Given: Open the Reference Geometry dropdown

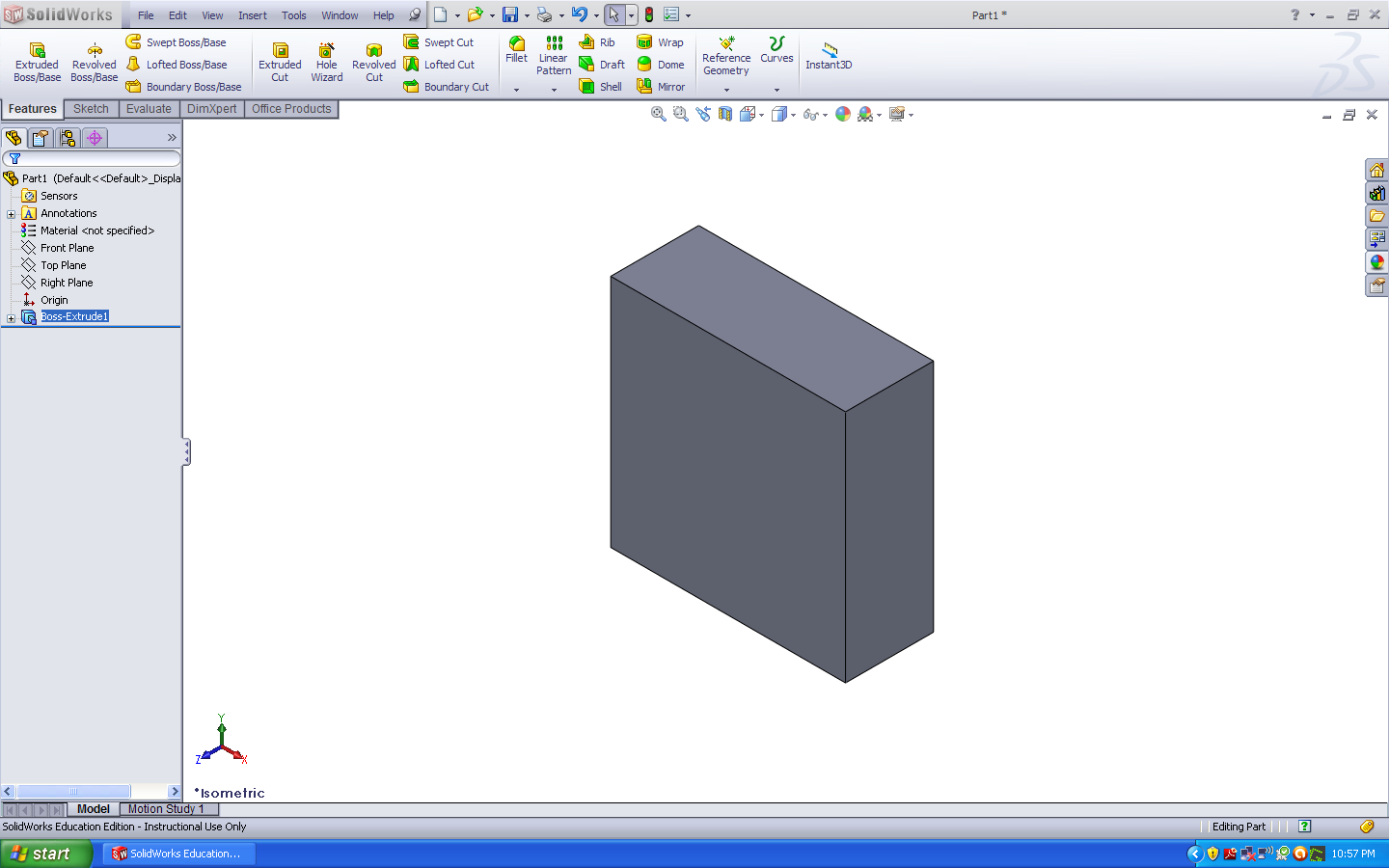Looking at the screenshot, I should point(726,90).
